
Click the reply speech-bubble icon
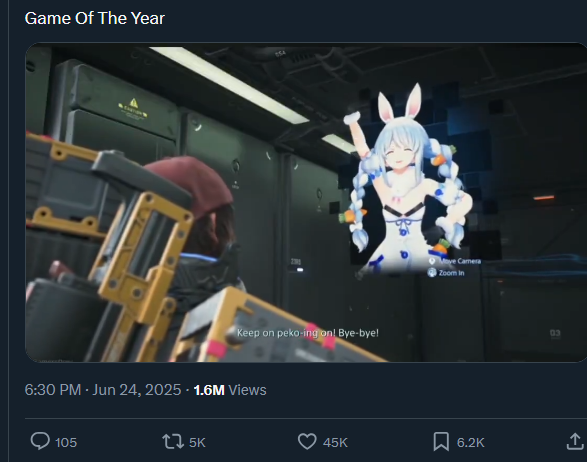point(40,441)
